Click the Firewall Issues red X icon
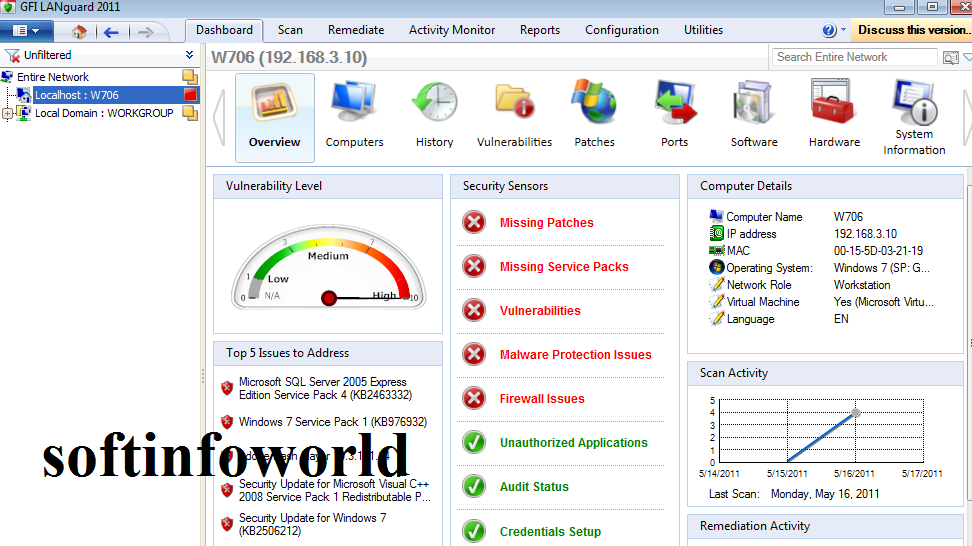 (x=474, y=398)
